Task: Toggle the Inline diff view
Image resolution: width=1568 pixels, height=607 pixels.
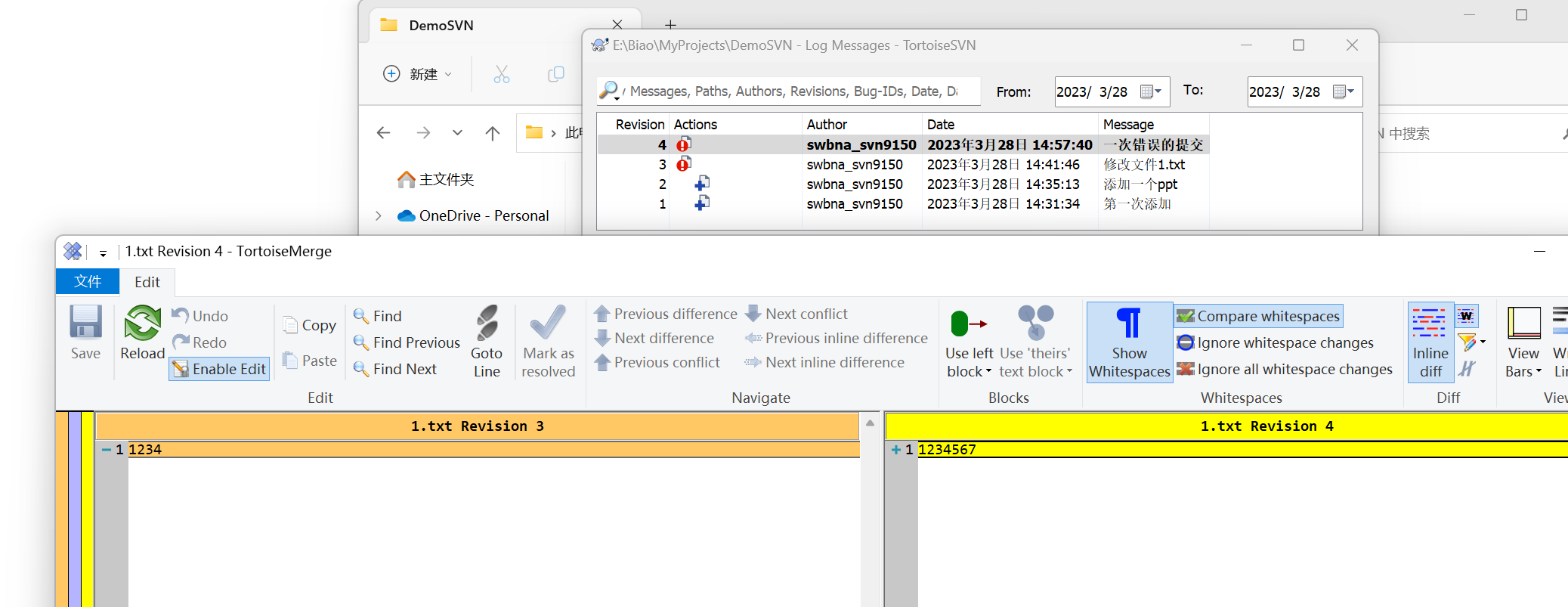Action: point(1430,342)
